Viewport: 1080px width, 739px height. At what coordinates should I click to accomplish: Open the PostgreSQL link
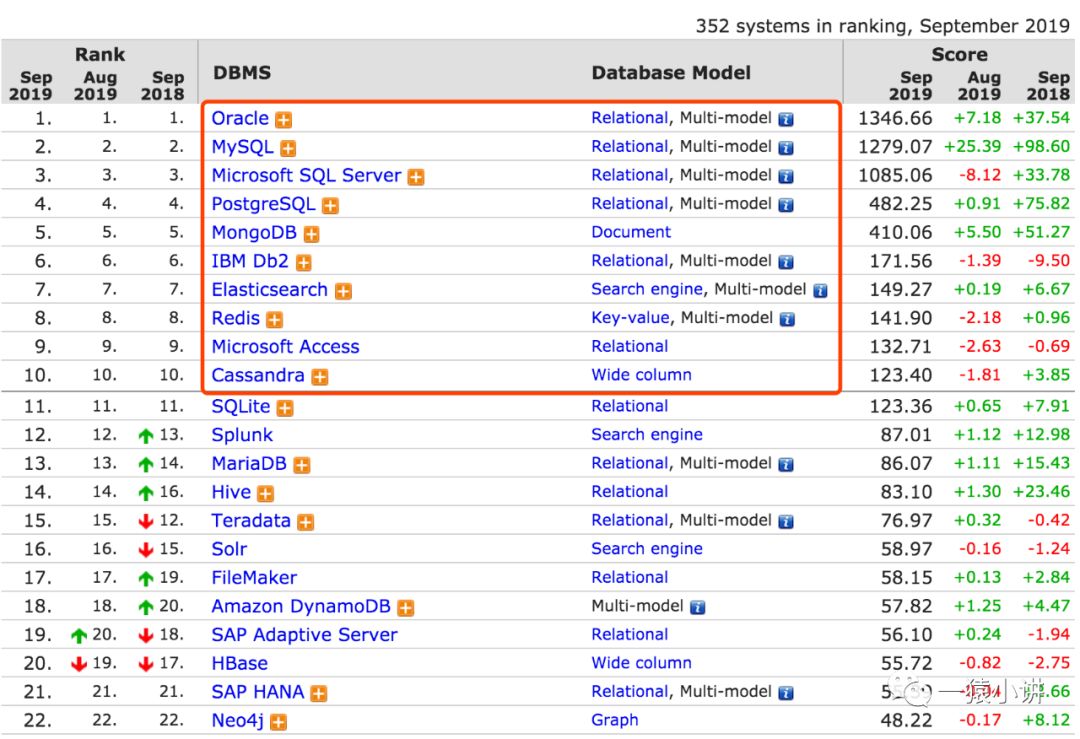[x=263, y=205]
